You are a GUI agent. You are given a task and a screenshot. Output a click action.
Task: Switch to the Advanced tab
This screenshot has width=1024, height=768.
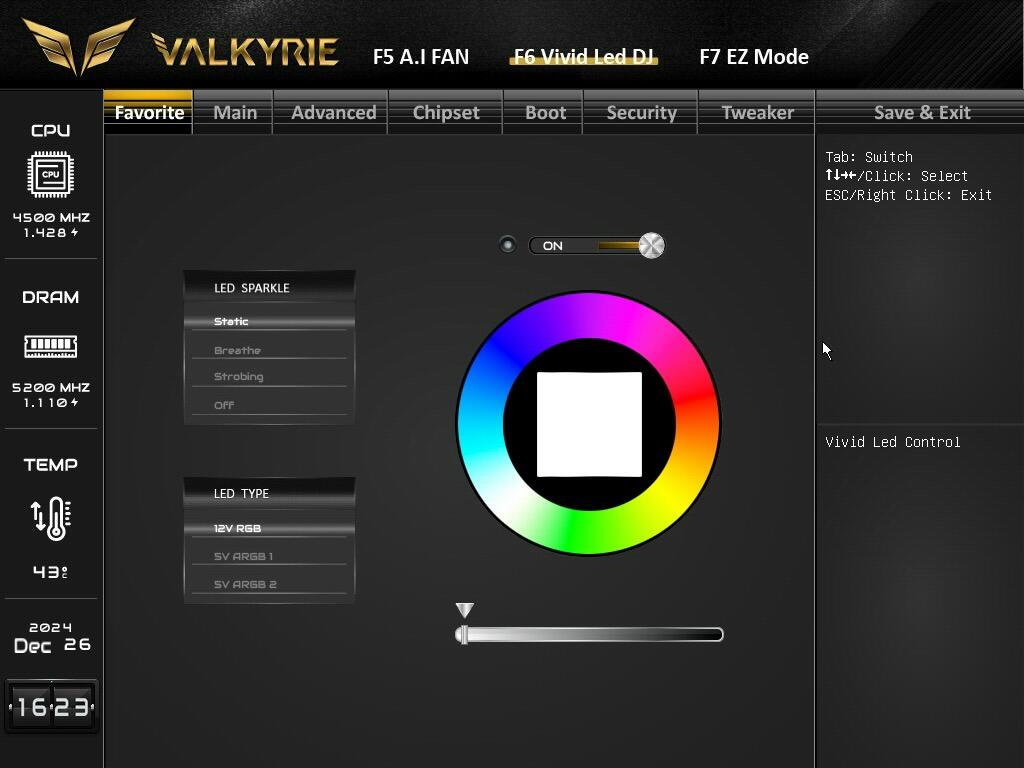click(x=333, y=112)
